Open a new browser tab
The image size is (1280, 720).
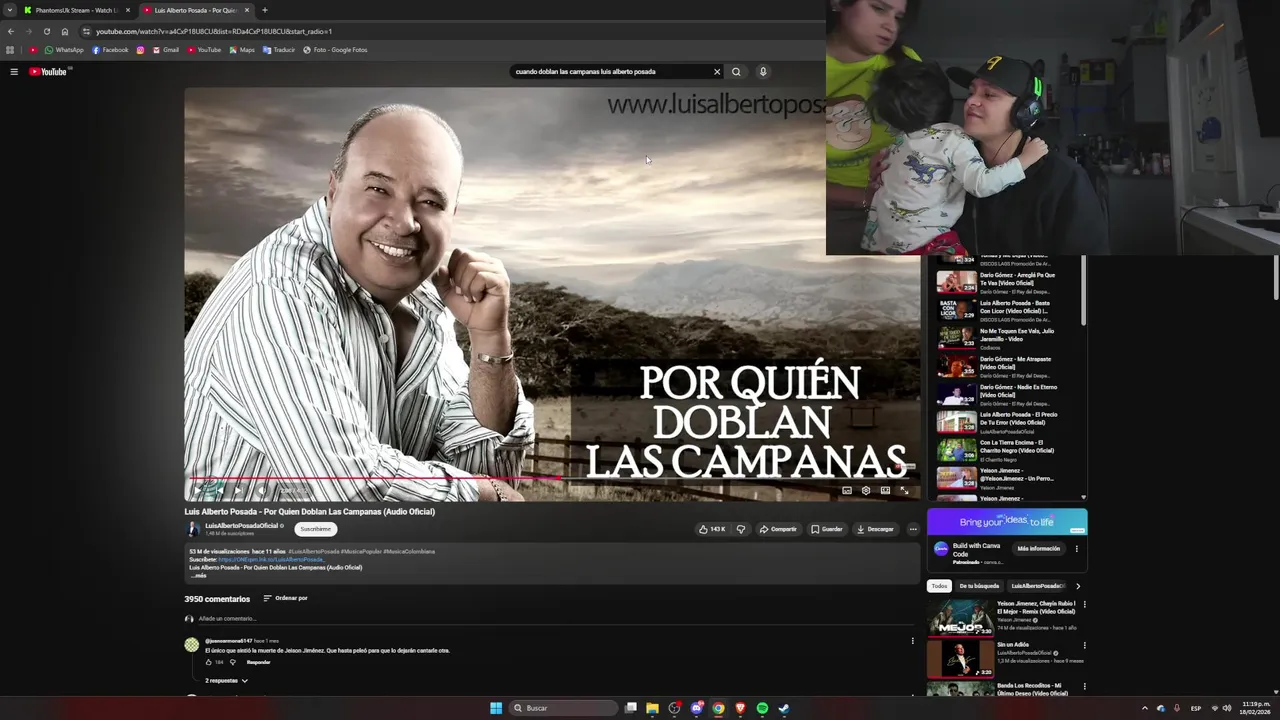coord(264,10)
